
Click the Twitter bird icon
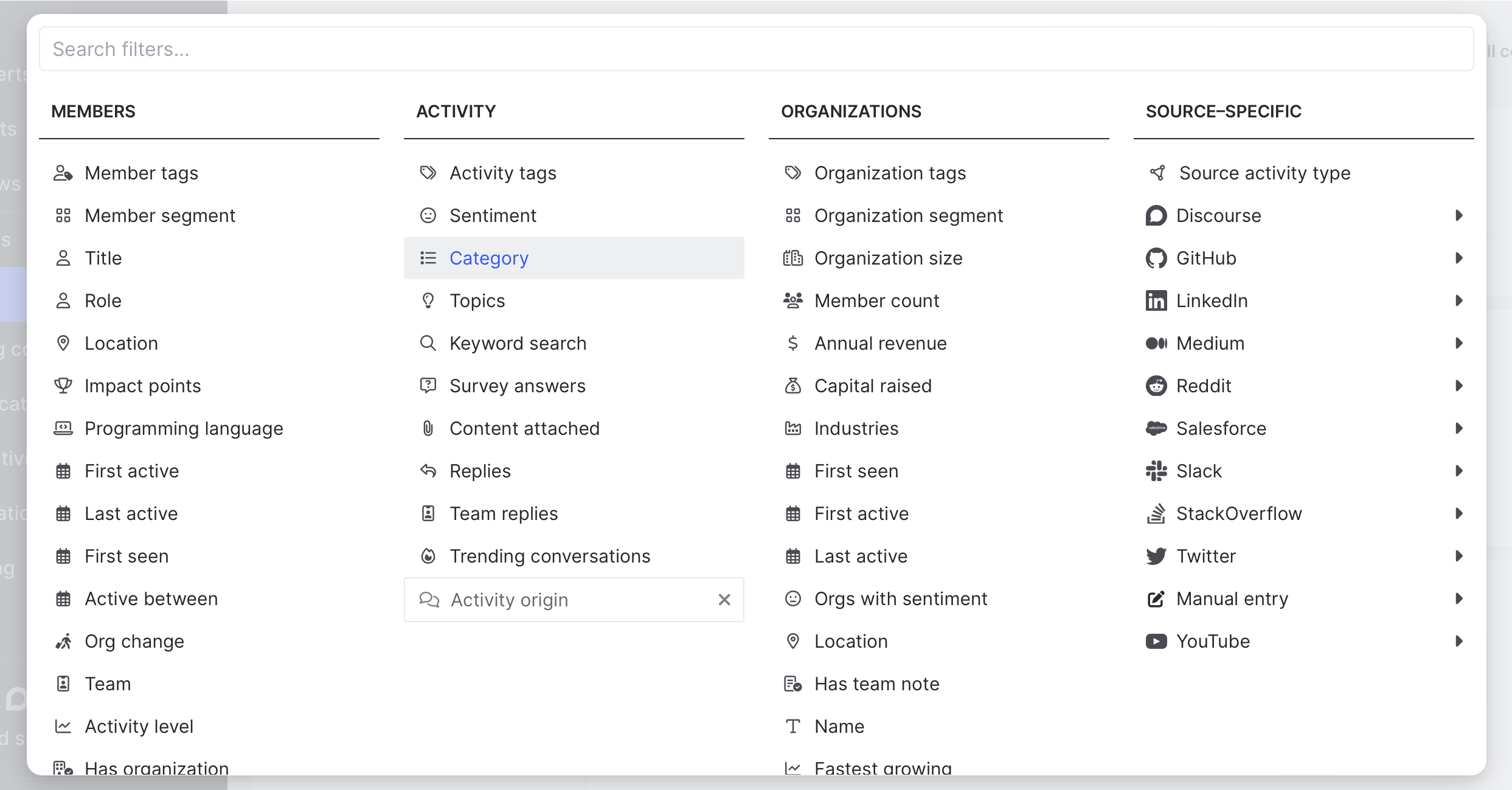tap(1156, 556)
